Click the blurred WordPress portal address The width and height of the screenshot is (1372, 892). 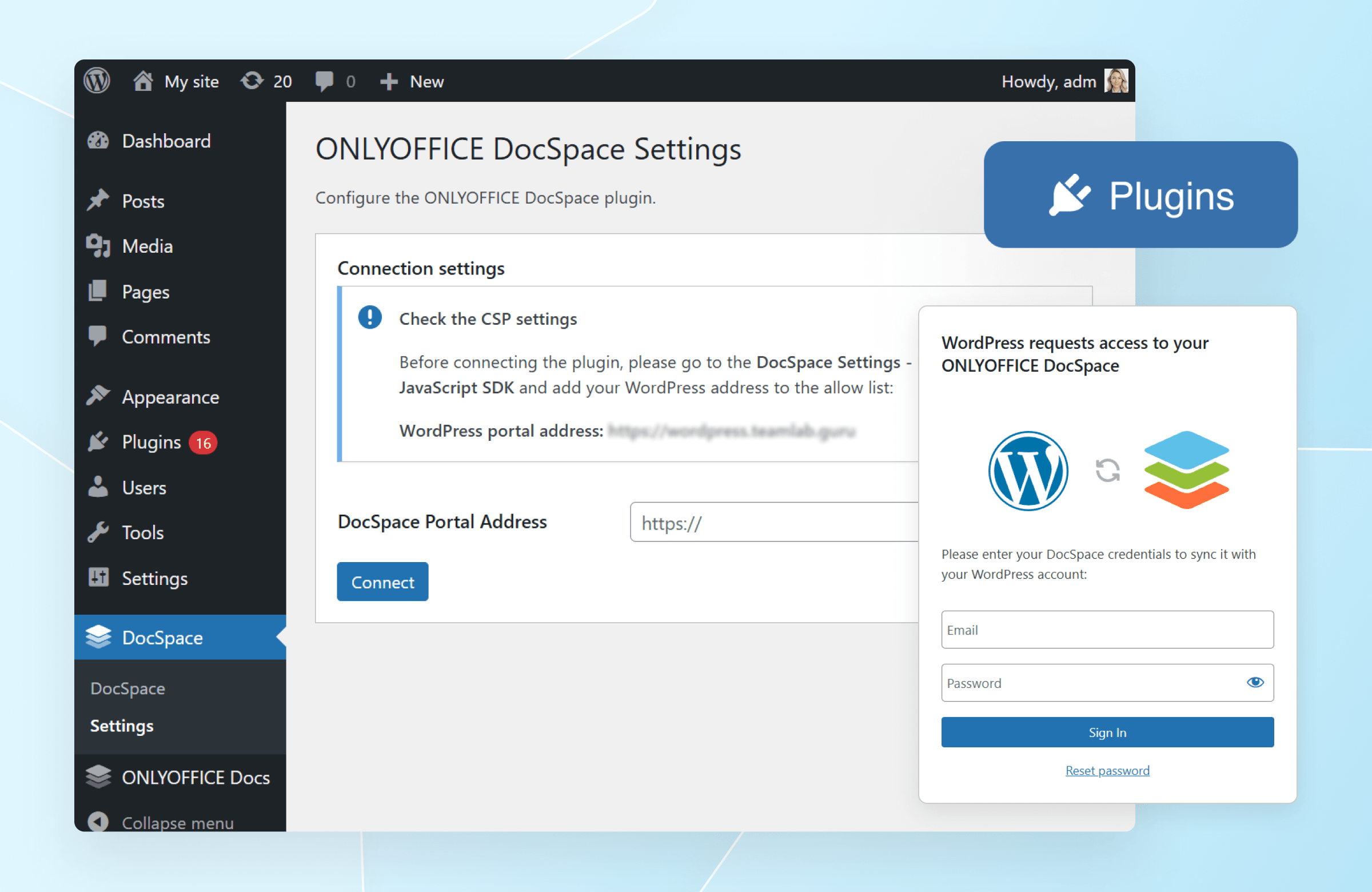tap(732, 431)
